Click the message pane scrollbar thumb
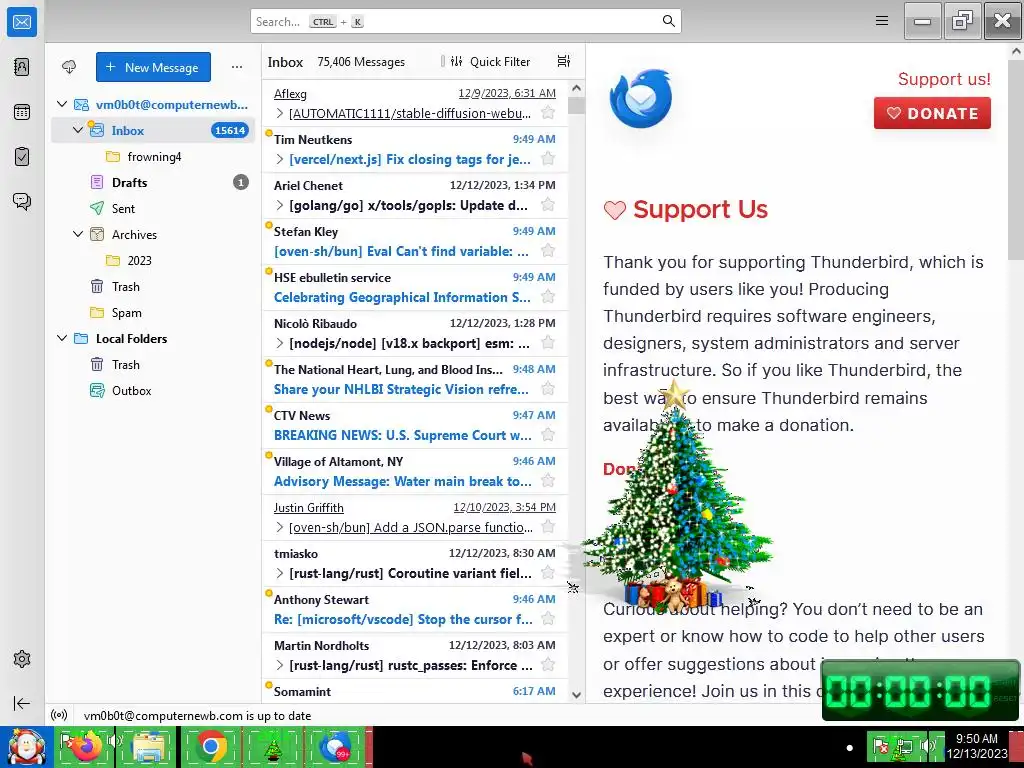Viewport: 1024px width, 768px height. pos(1016,161)
